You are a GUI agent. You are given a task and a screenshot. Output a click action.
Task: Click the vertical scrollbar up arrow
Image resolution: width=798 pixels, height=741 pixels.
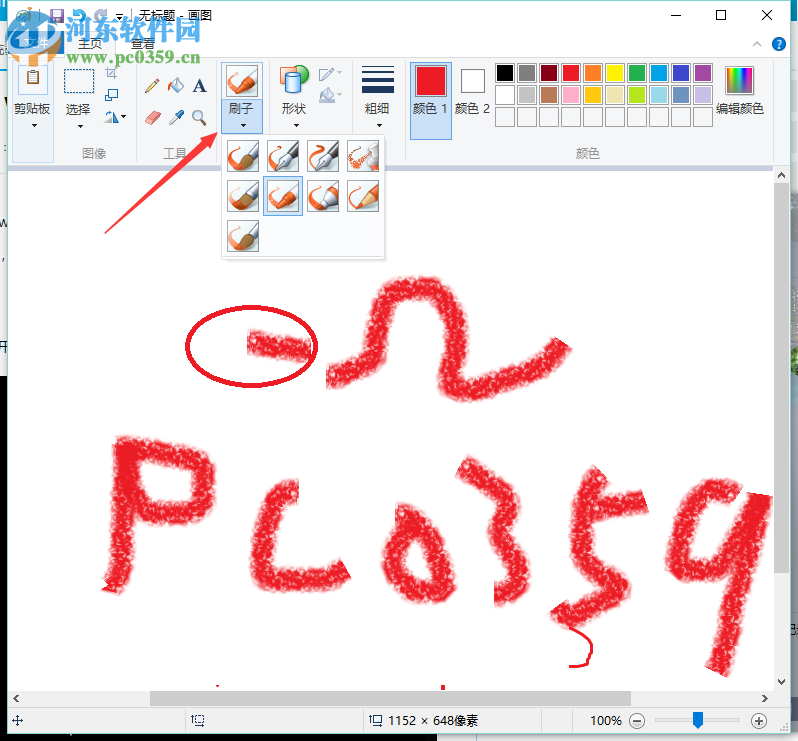[782, 176]
